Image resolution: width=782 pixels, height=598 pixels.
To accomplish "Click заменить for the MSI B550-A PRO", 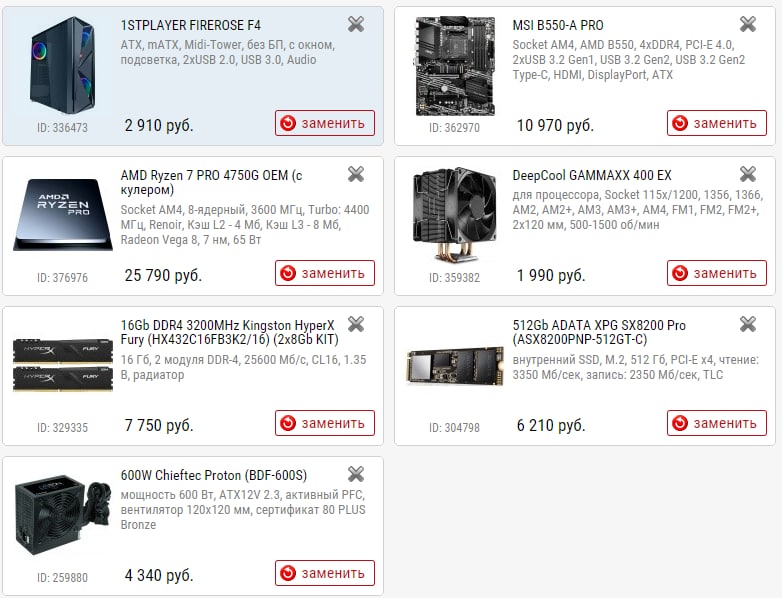I will 717,123.
